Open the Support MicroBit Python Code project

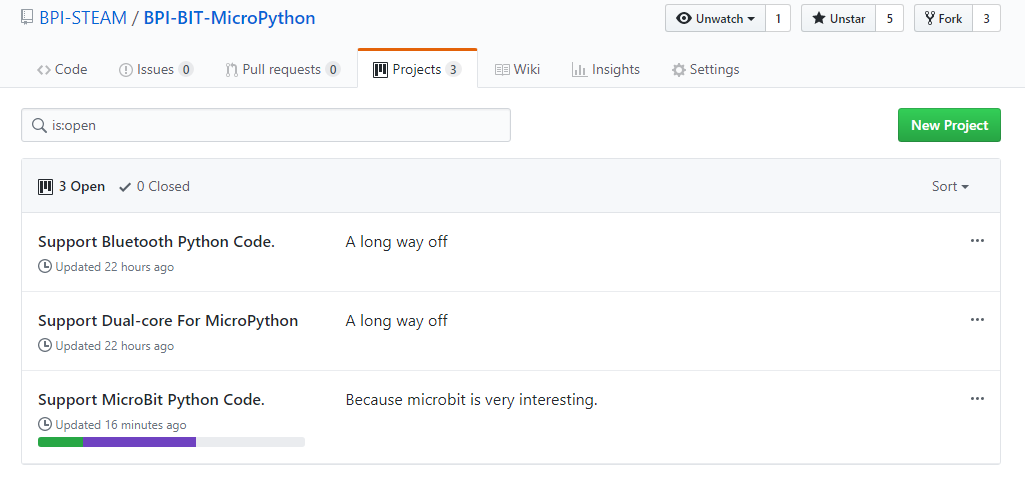coord(151,400)
